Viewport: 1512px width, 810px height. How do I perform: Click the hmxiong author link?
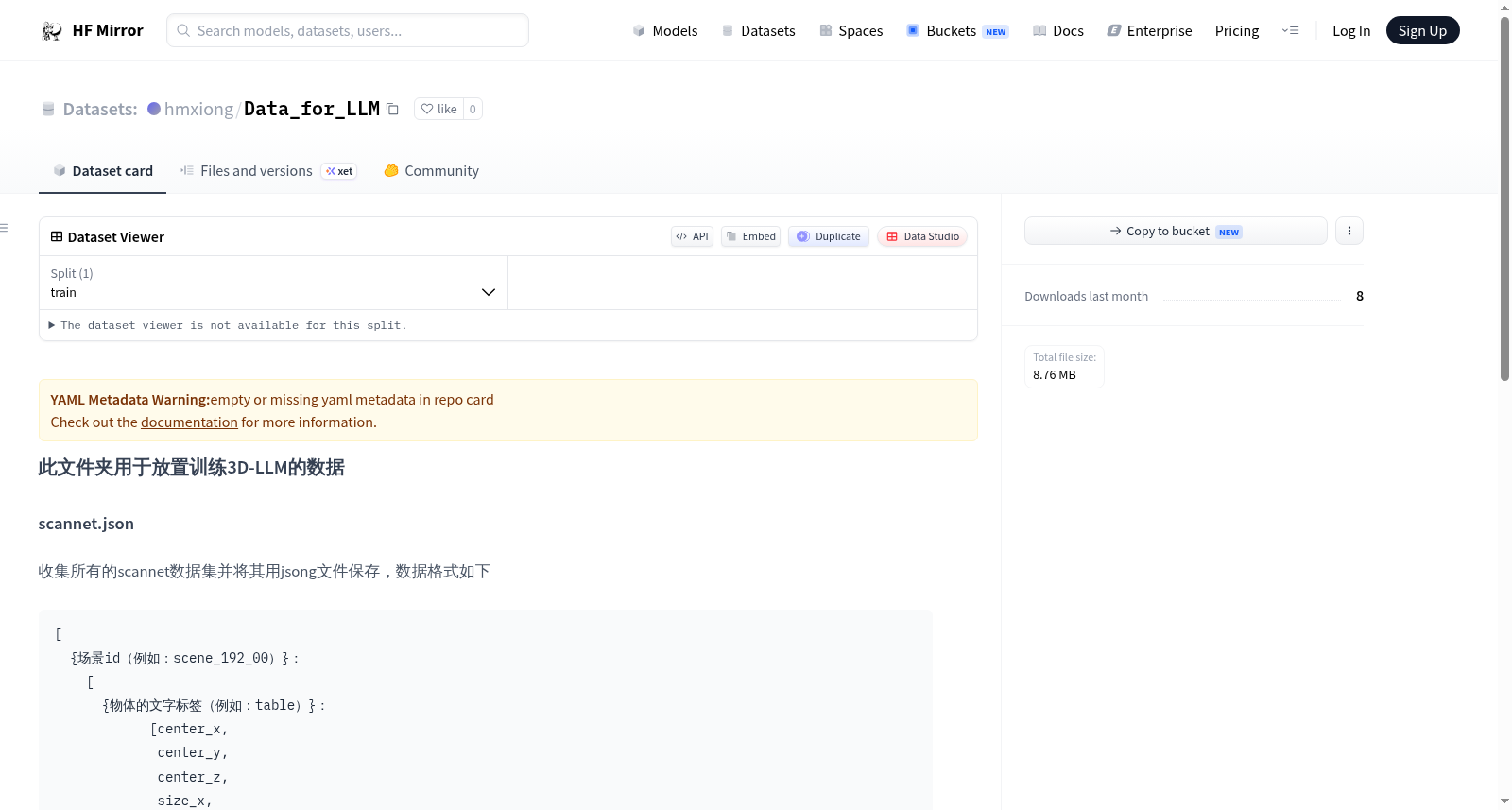click(198, 109)
